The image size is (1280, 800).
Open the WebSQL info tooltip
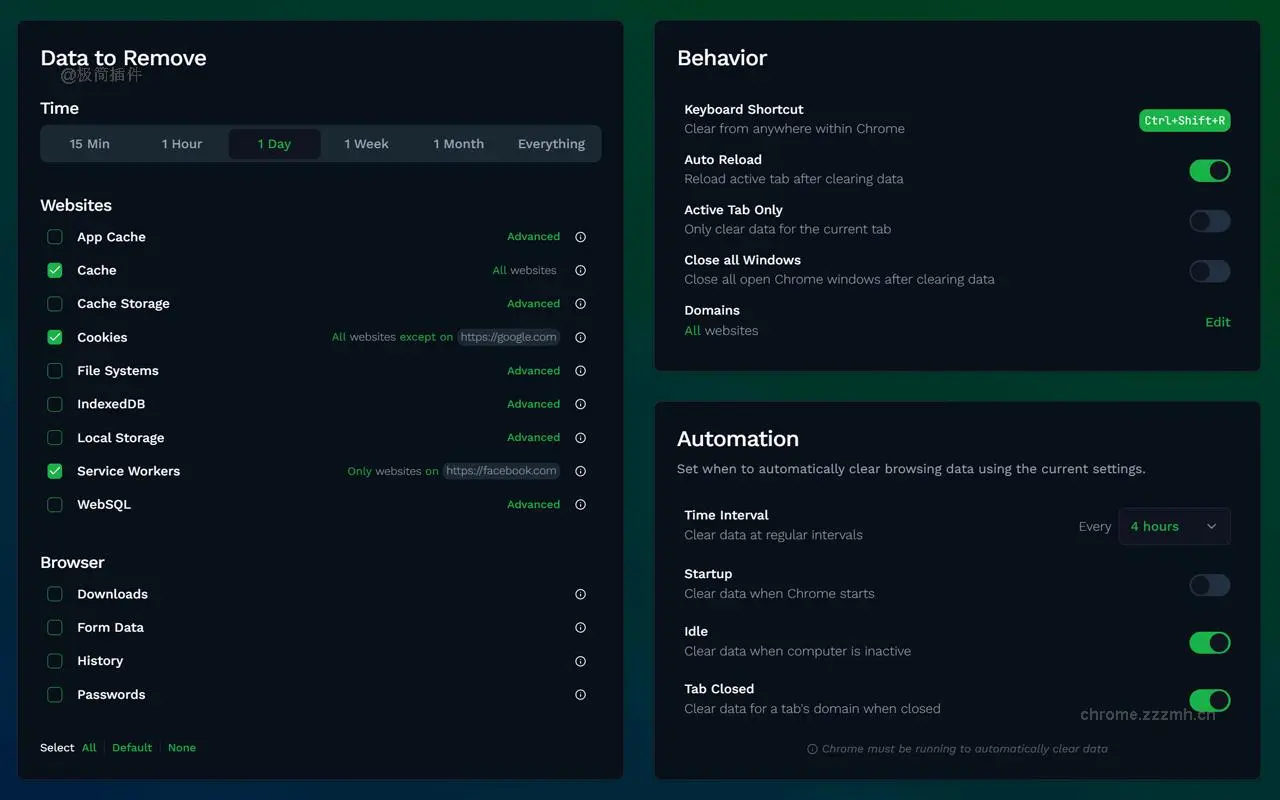[x=580, y=504]
